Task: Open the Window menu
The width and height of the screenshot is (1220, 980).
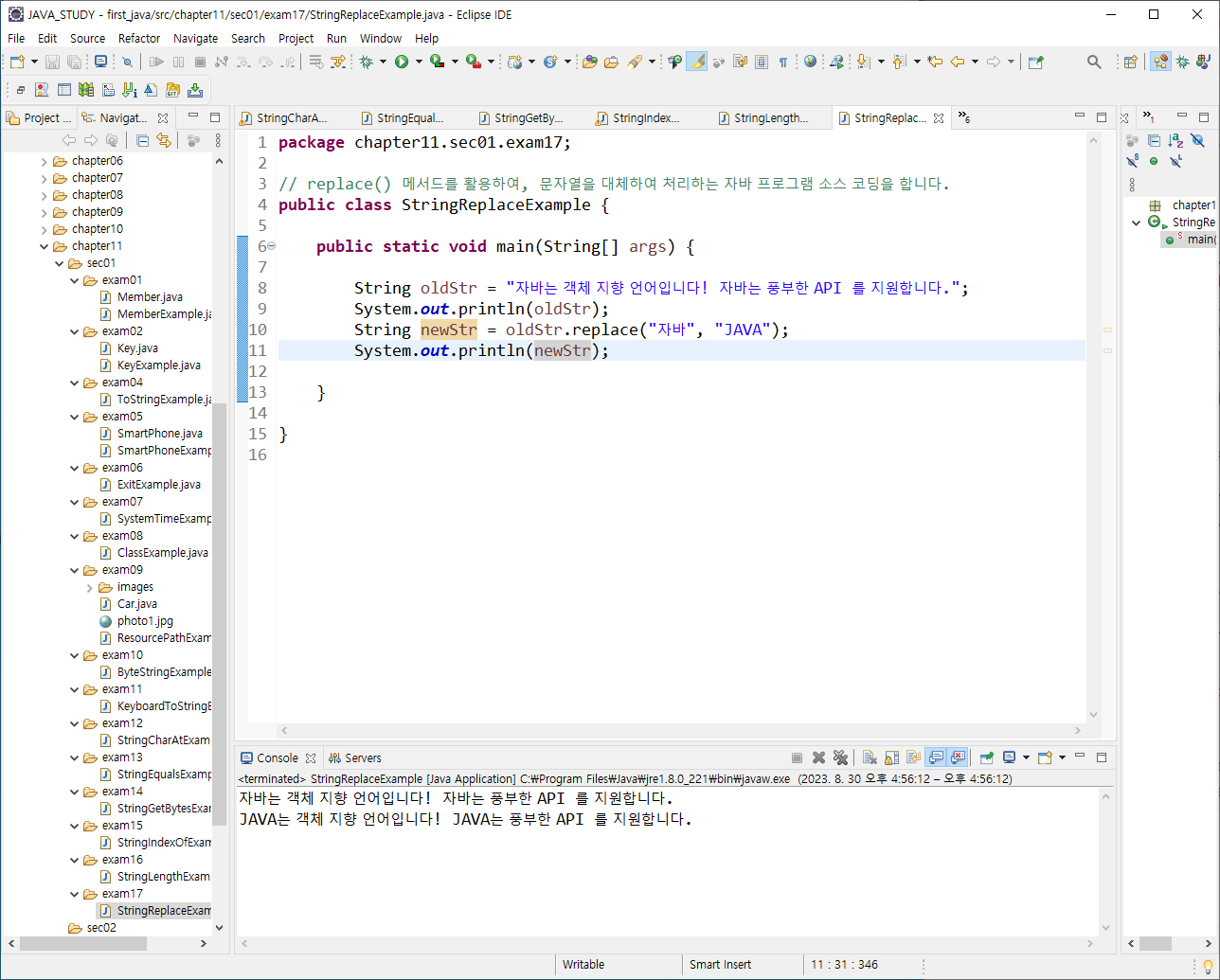Action: [380, 38]
